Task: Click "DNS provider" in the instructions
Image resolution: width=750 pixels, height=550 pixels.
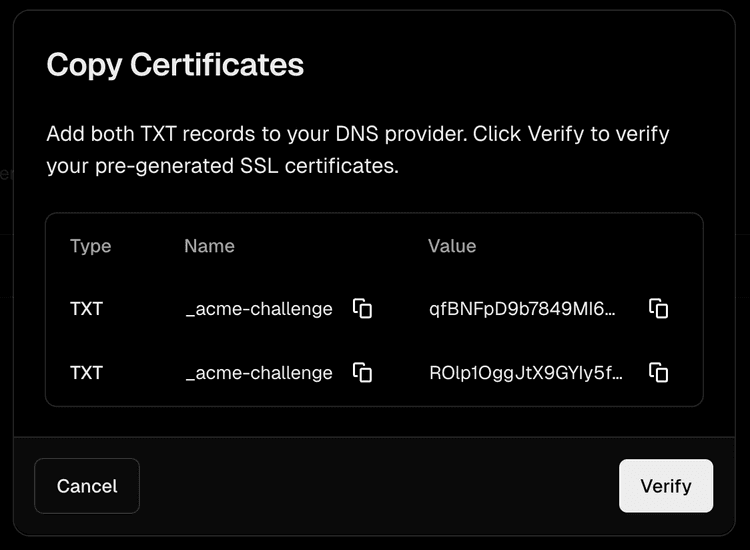Action: (387, 133)
